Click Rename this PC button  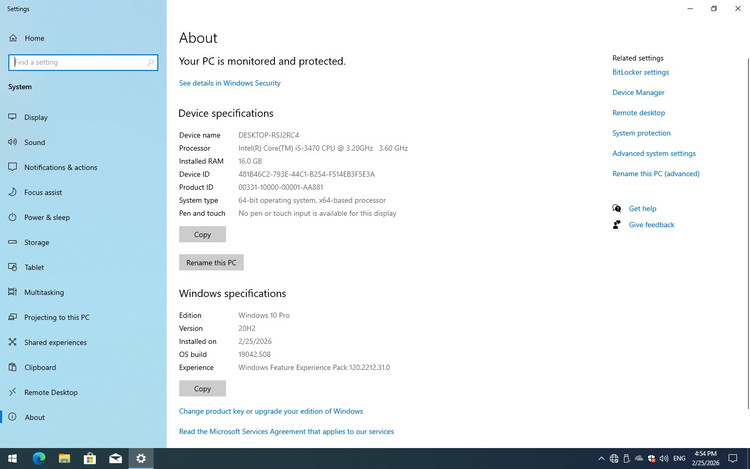(211, 262)
